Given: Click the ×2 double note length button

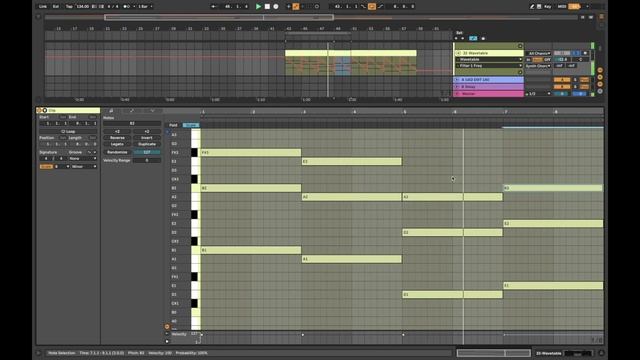Looking at the screenshot, I should [147, 131].
